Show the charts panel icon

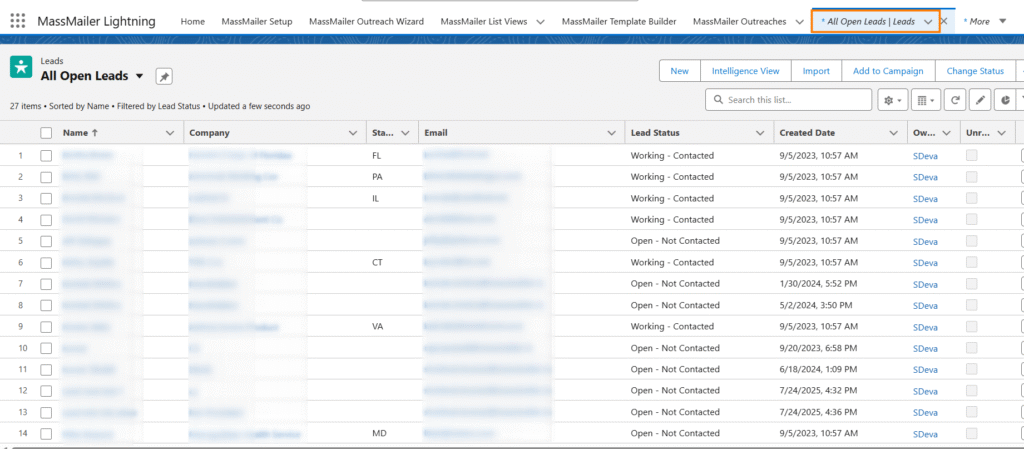pos(1005,100)
